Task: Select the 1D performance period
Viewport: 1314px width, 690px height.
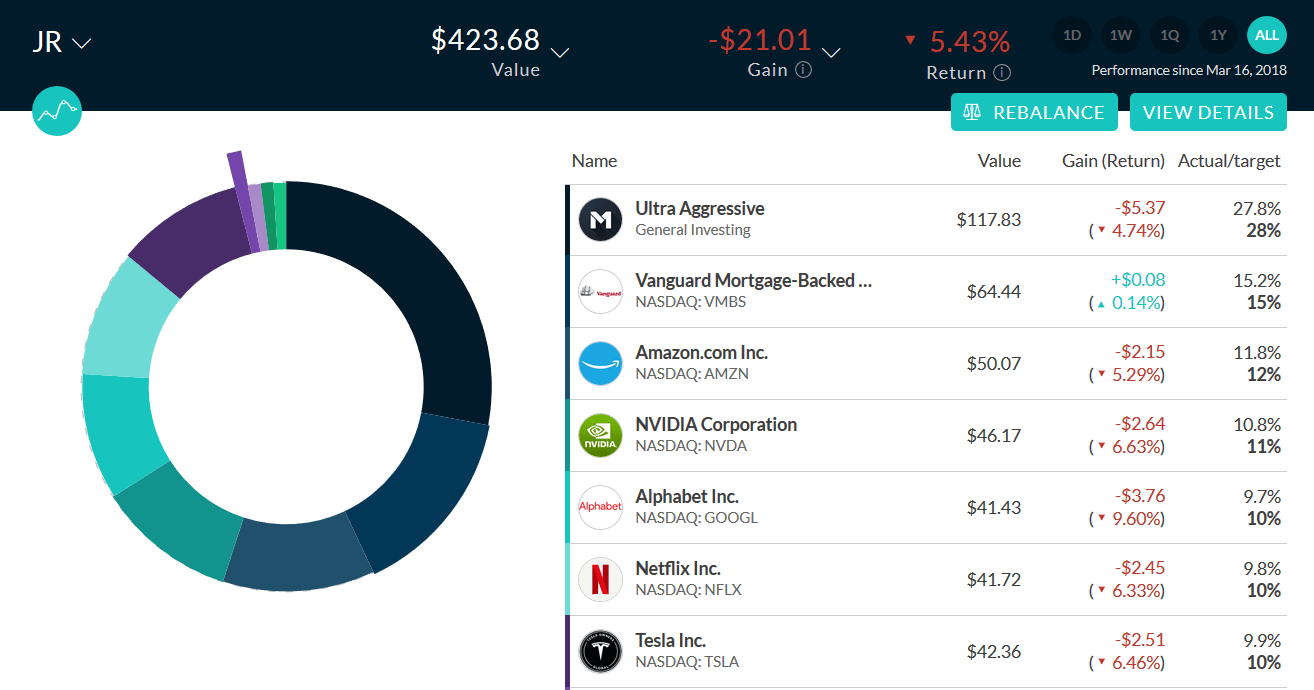Action: point(1071,35)
